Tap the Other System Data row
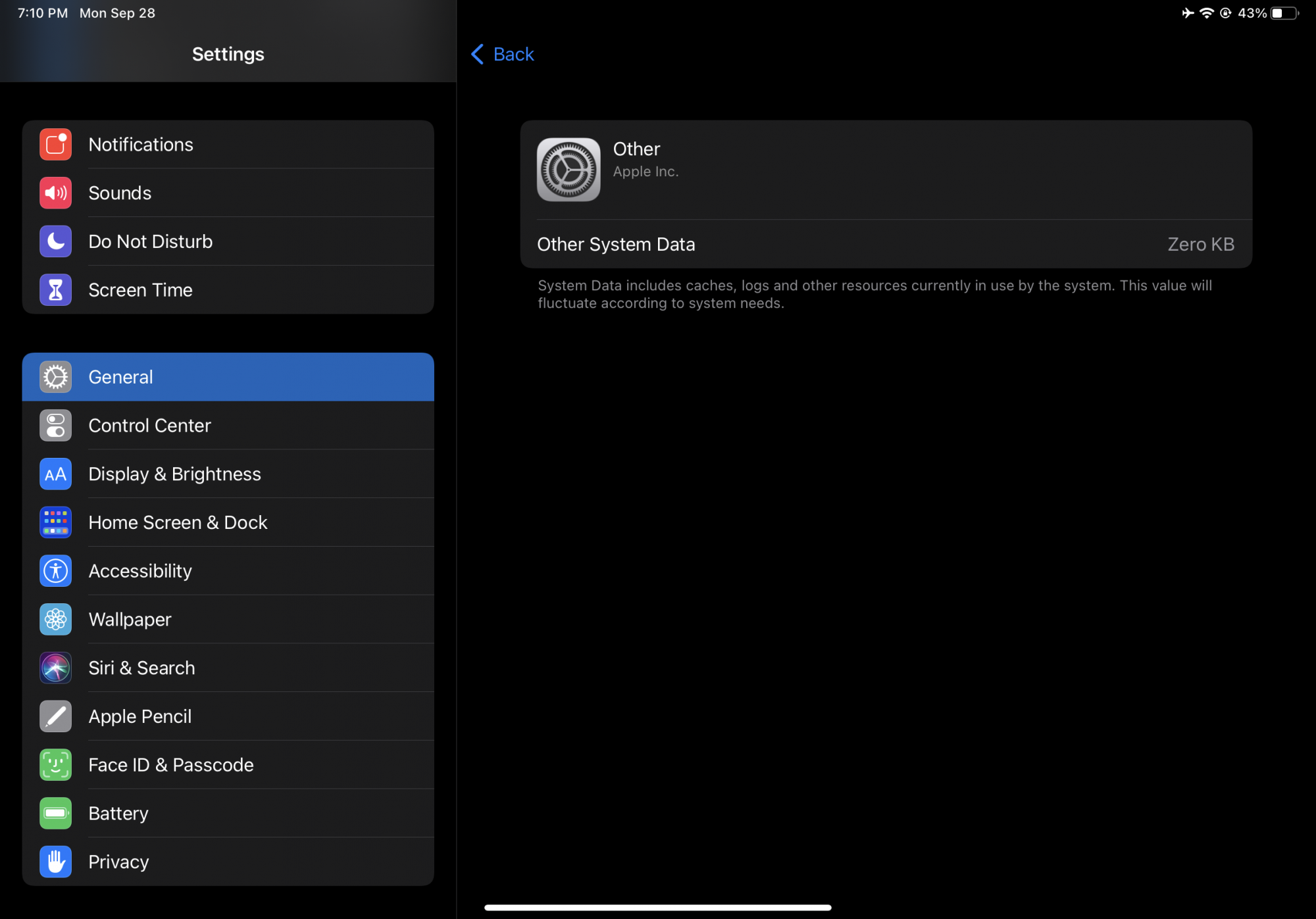The height and width of the screenshot is (919, 1316). (885, 244)
